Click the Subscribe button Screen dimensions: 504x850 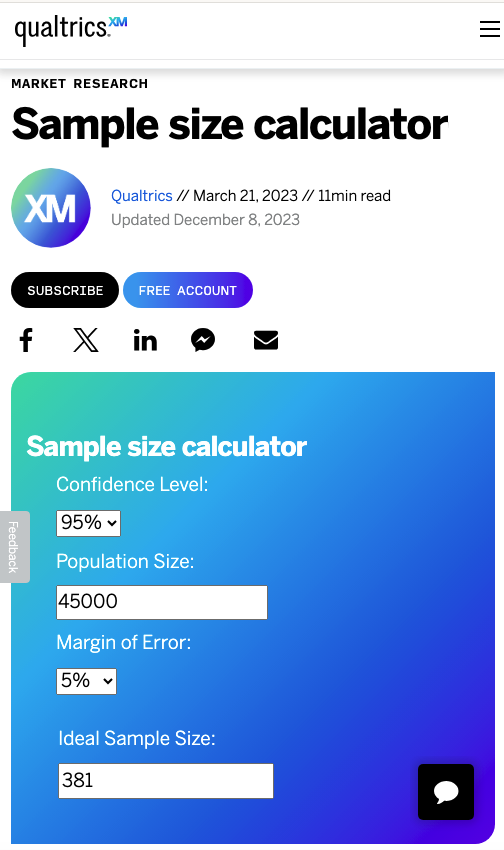[65, 290]
